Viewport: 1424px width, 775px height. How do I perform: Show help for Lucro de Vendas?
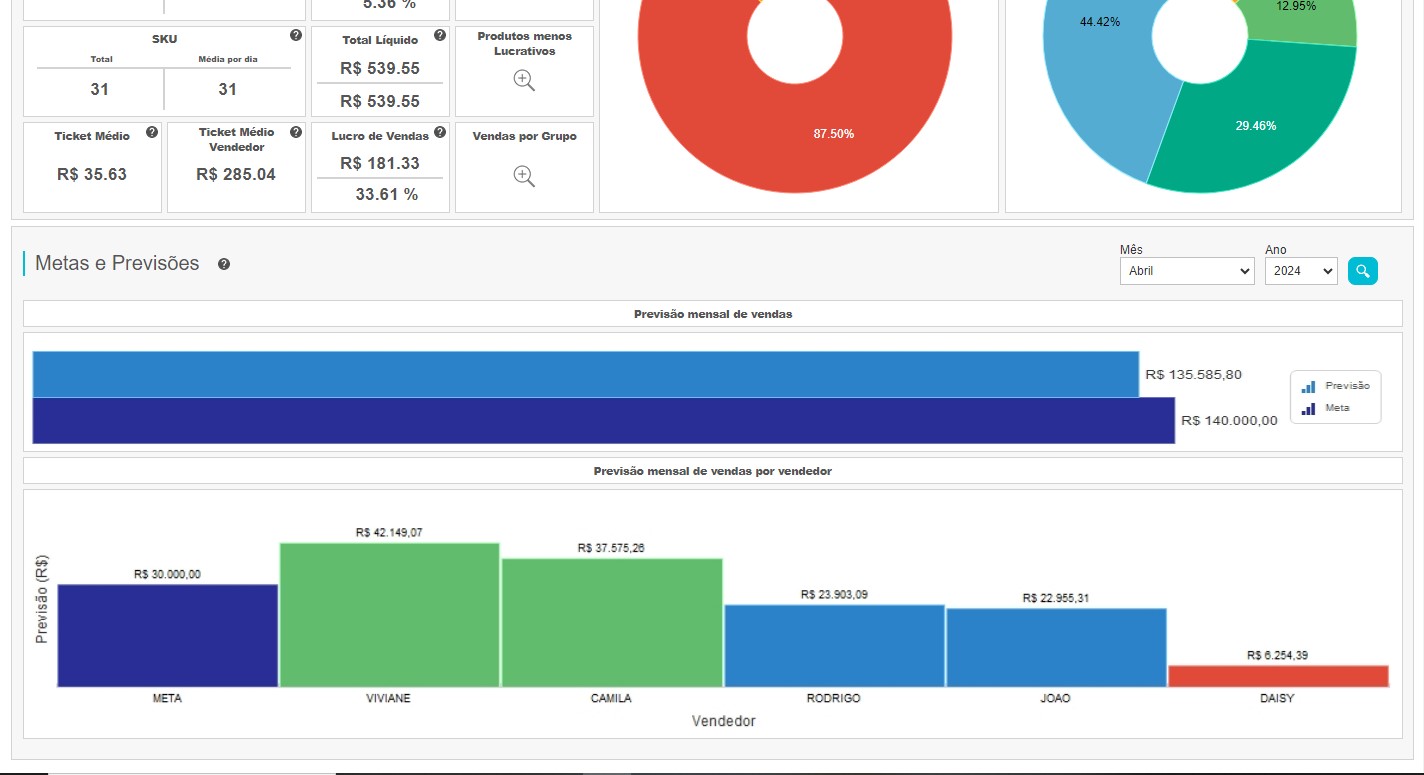tap(440, 132)
